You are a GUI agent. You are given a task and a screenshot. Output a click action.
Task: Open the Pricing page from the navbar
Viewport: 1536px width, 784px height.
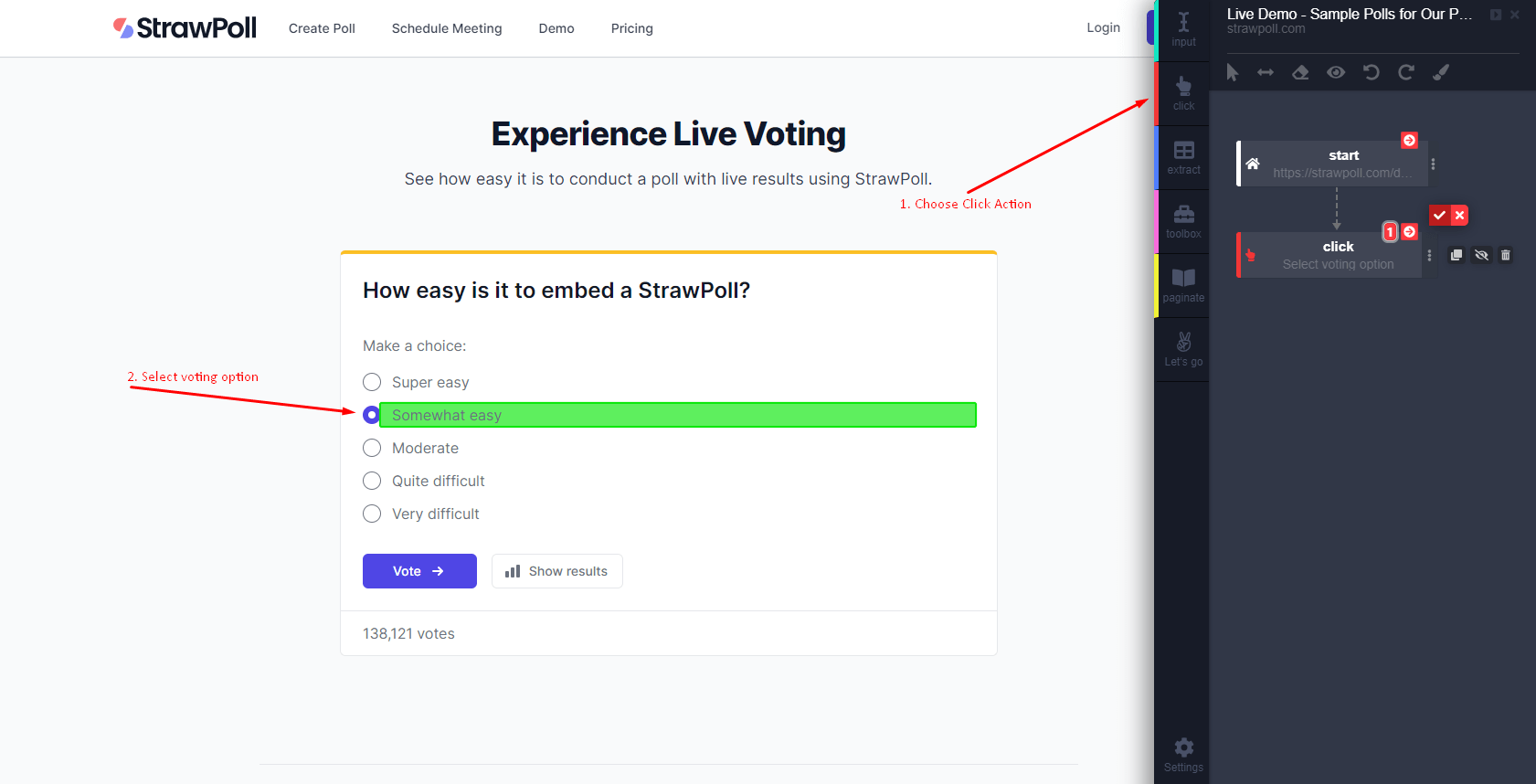click(x=631, y=28)
